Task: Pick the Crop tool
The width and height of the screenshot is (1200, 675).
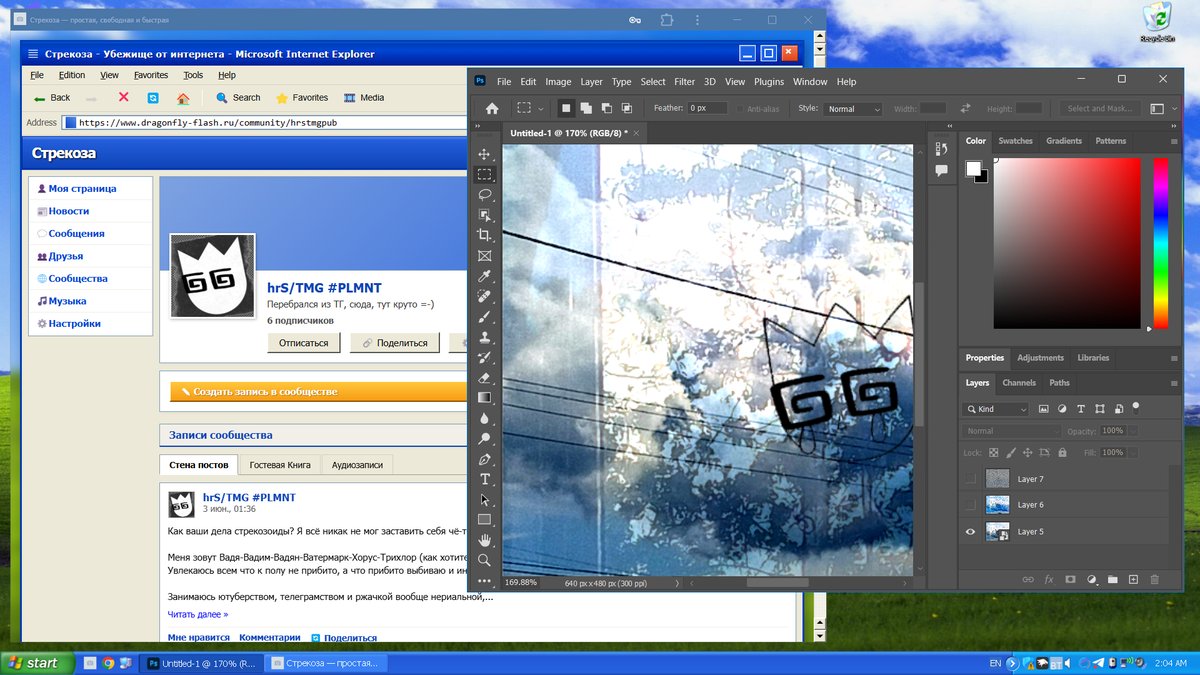Action: pyautogui.click(x=485, y=235)
